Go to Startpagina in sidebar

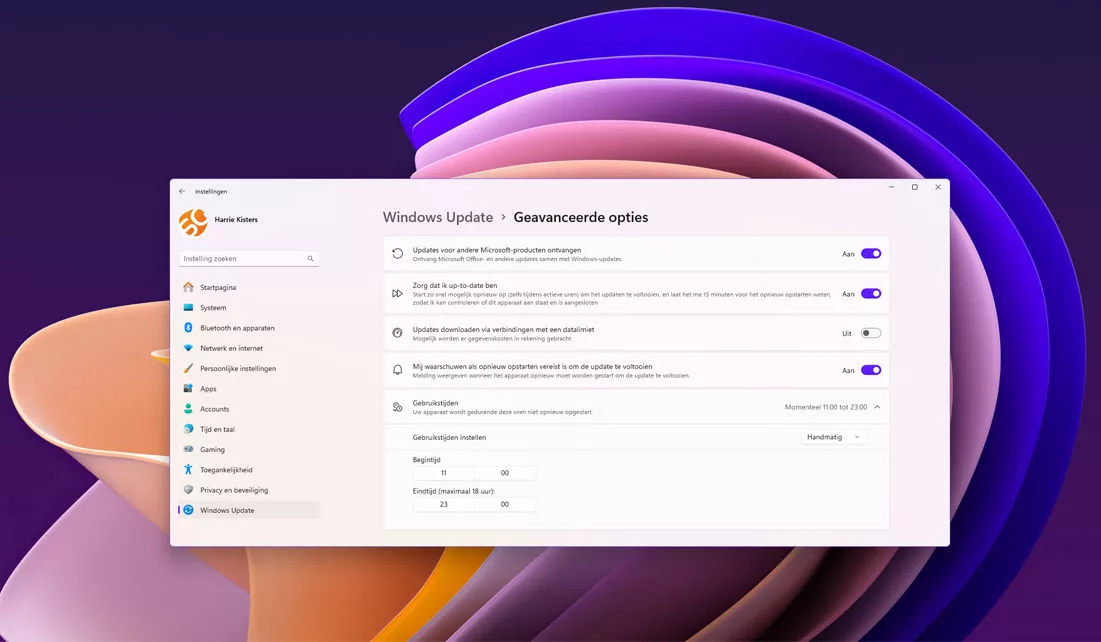[x=249, y=287]
